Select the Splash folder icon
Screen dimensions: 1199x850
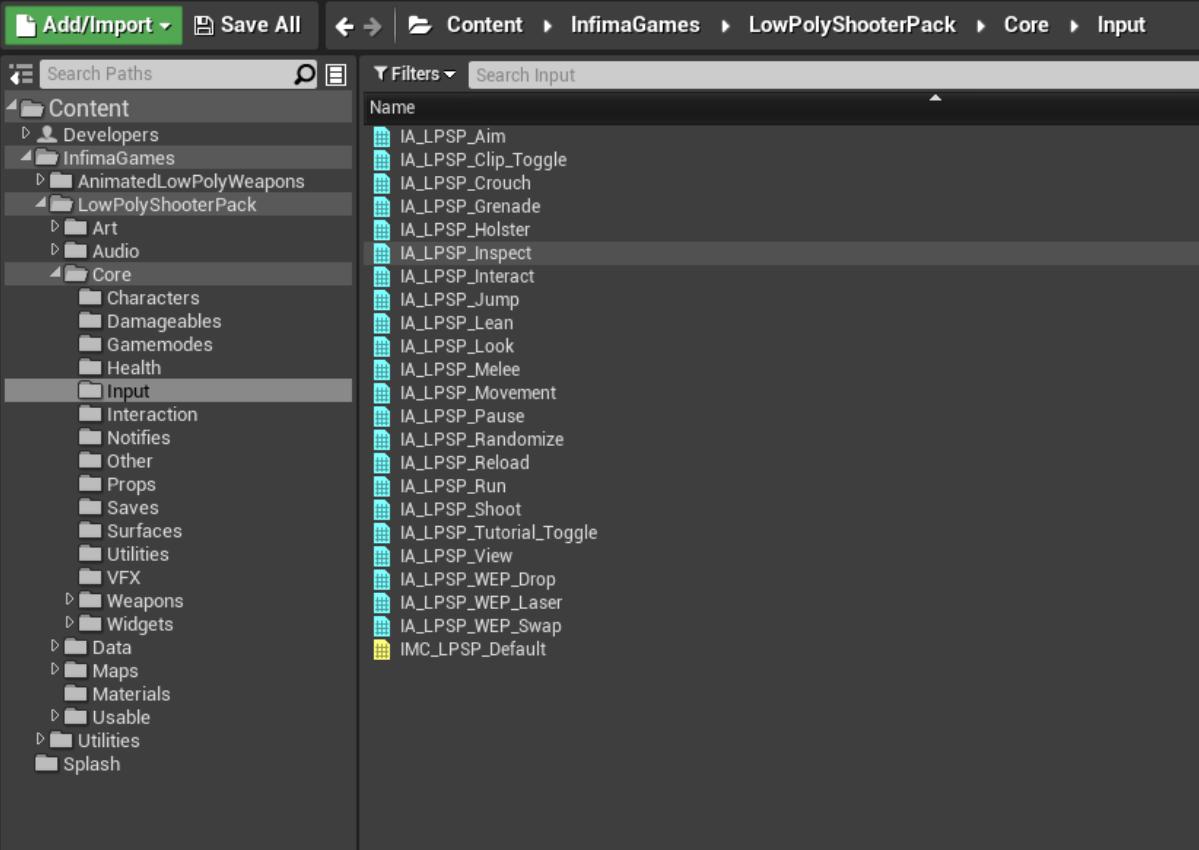(46, 764)
